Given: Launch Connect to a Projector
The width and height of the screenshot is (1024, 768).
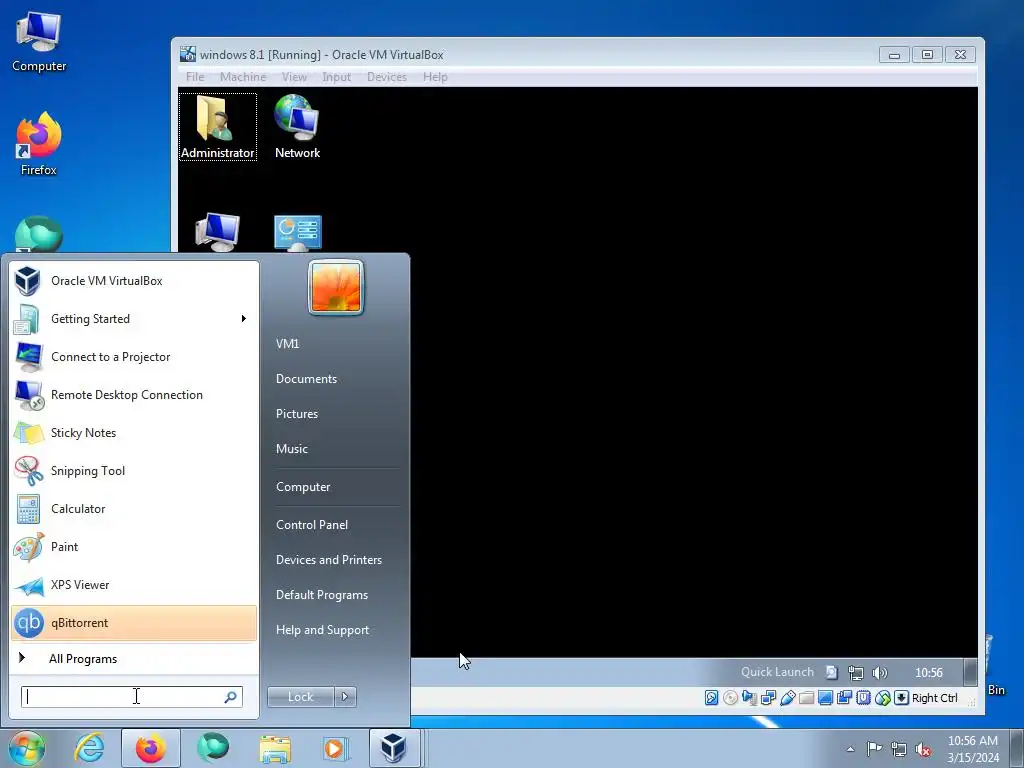Looking at the screenshot, I should tap(134, 357).
